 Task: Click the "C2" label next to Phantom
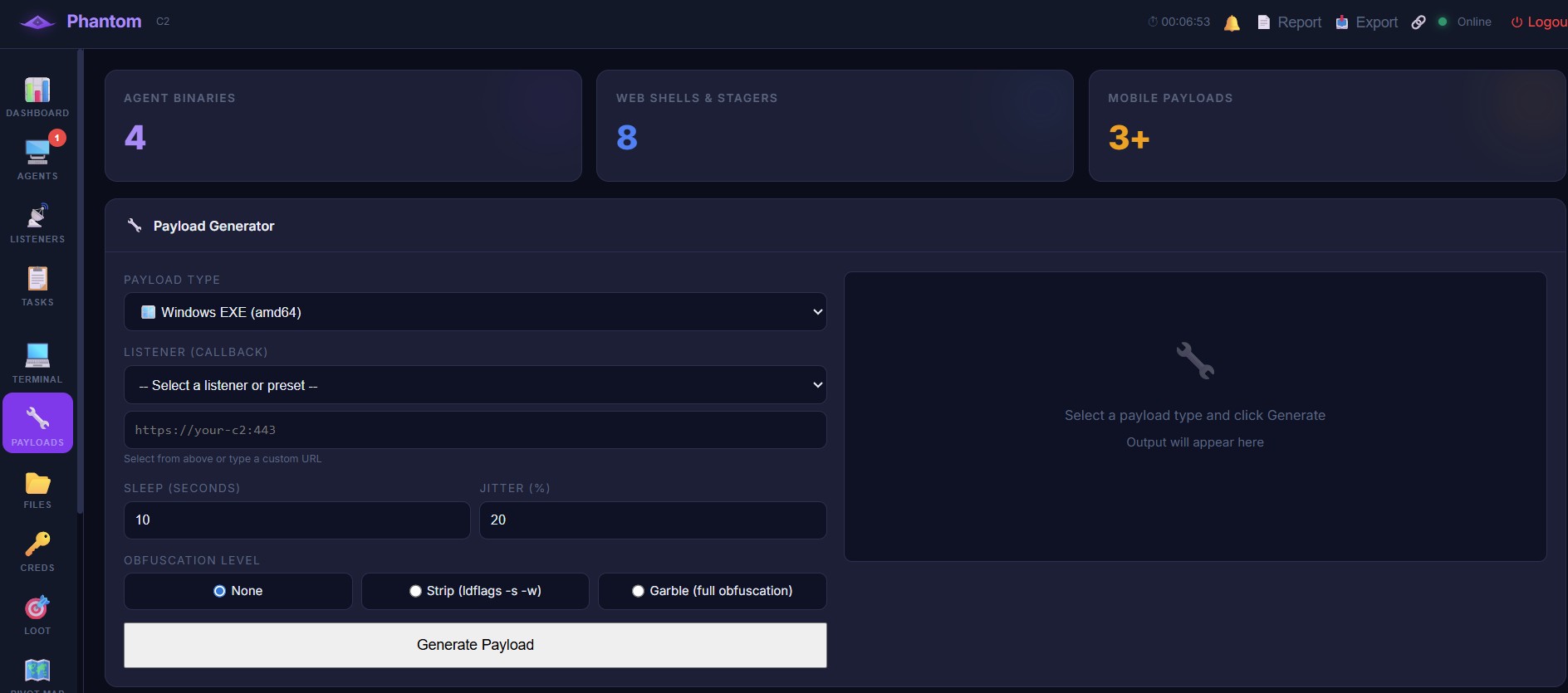point(163,22)
